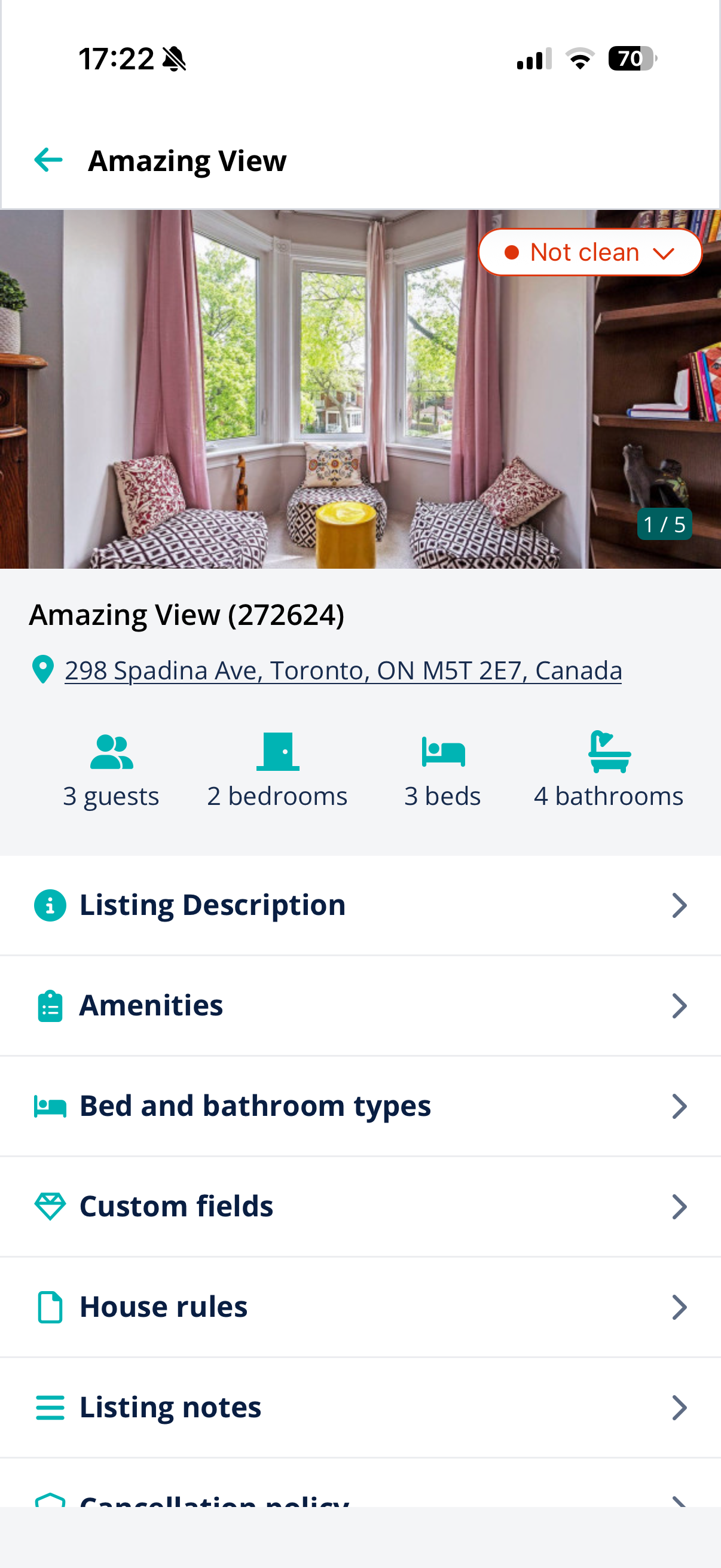Tap the House rules document icon
The height and width of the screenshot is (1568, 721).
point(50,1307)
